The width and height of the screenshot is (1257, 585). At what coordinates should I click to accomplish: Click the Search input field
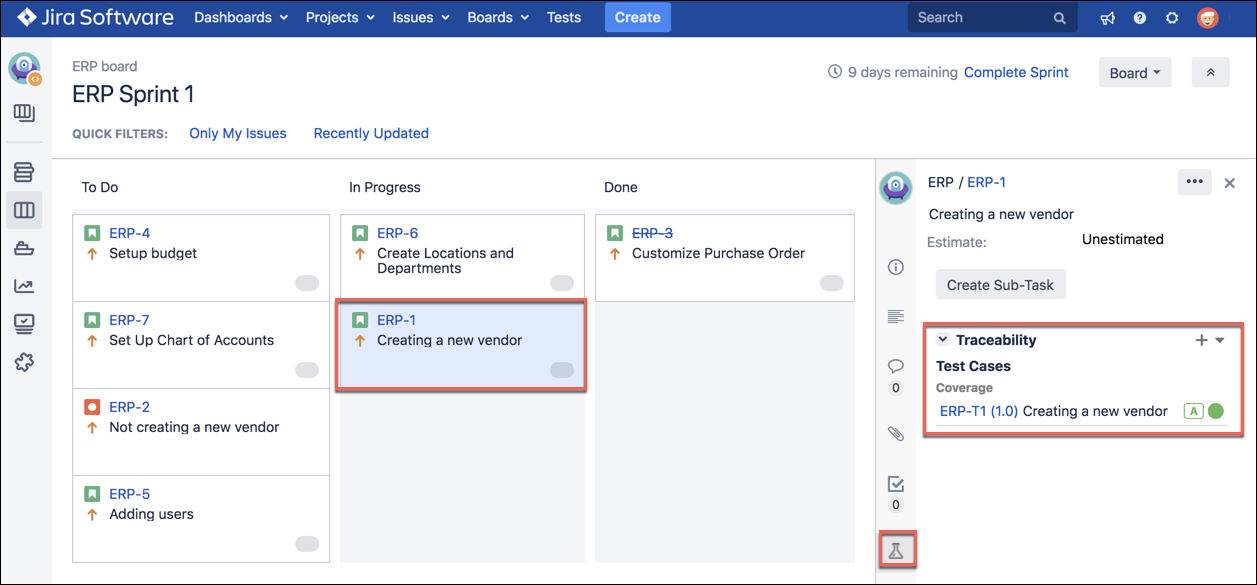click(980, 18)
